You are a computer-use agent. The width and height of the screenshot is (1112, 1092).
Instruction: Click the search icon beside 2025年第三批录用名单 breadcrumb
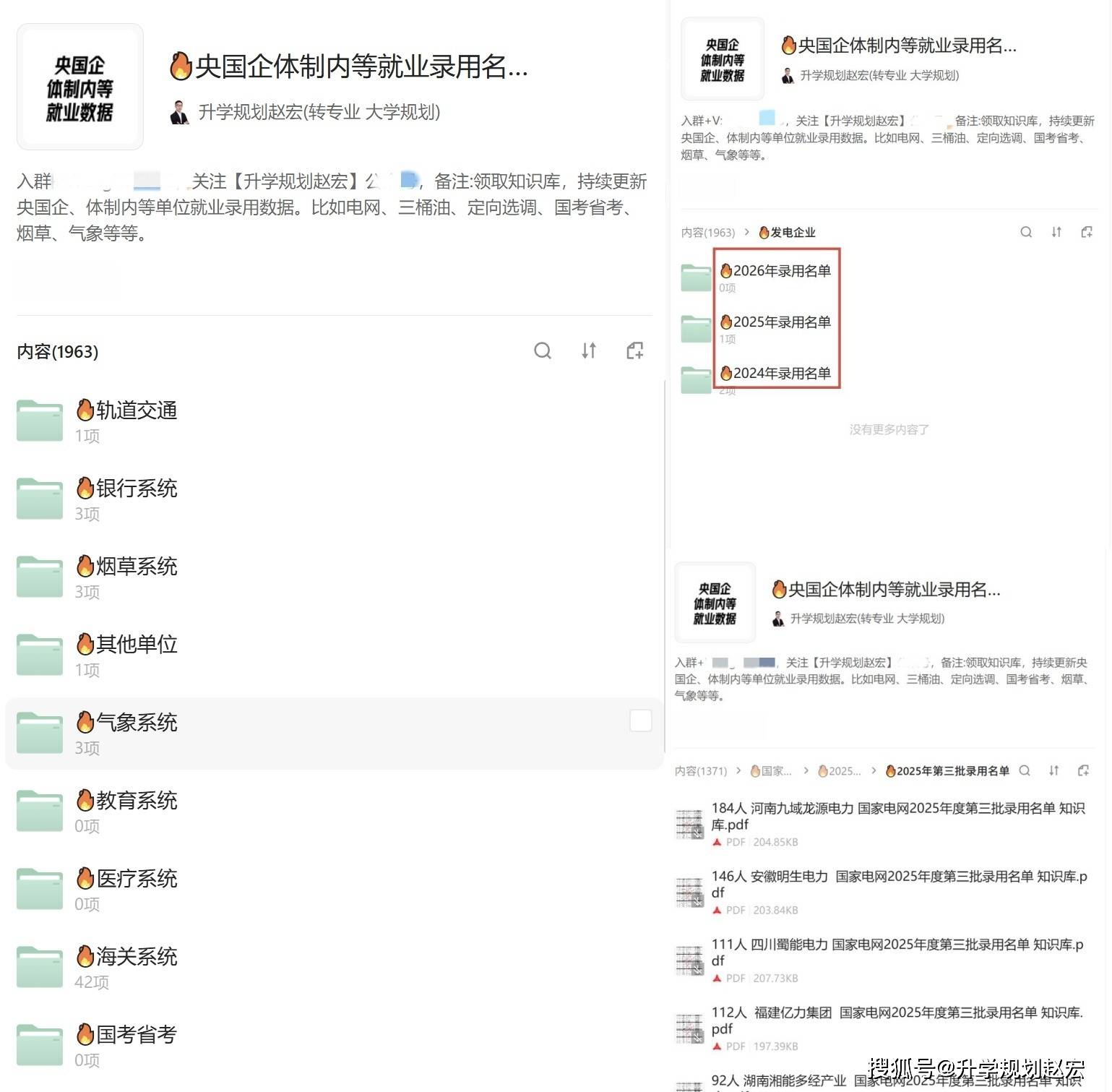tap(1025, 770)
